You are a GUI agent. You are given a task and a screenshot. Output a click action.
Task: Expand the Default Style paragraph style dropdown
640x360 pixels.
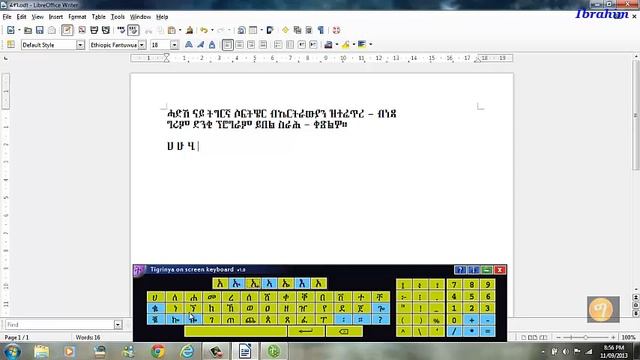tap(80, 45)
